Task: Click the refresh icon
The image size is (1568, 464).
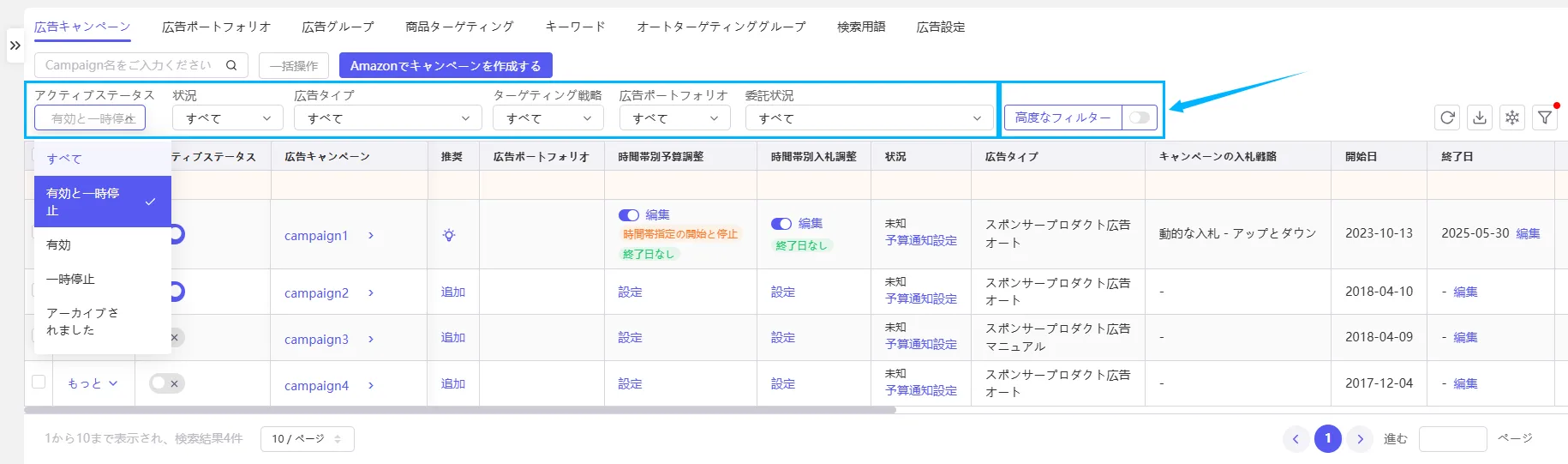Action: [x=1447, y=118]
